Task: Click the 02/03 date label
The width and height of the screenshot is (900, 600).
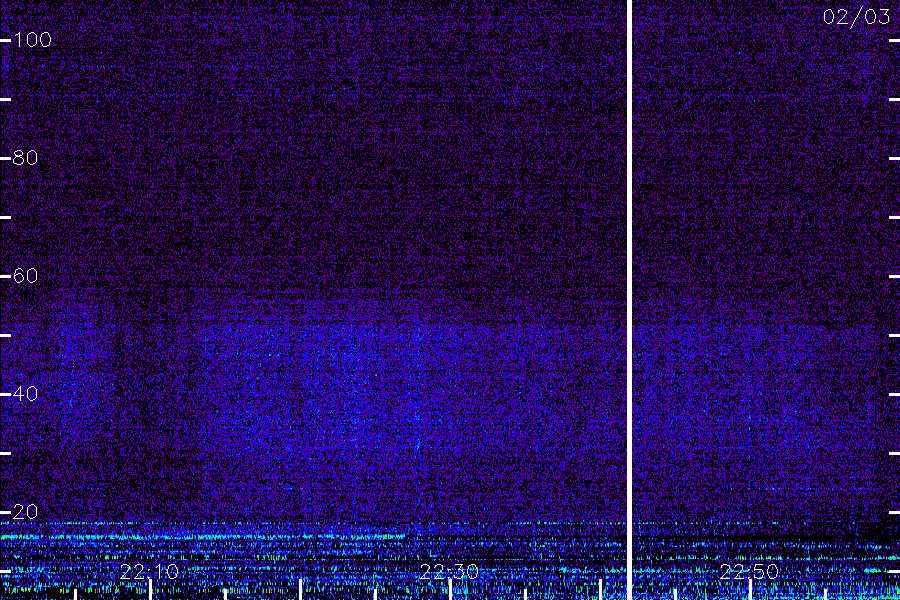Action: click(856, 17)
